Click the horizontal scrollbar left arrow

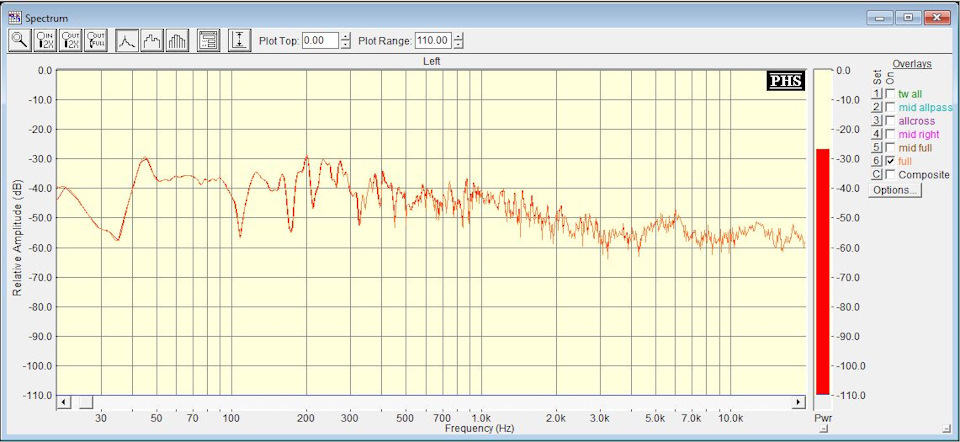(64, 402)
